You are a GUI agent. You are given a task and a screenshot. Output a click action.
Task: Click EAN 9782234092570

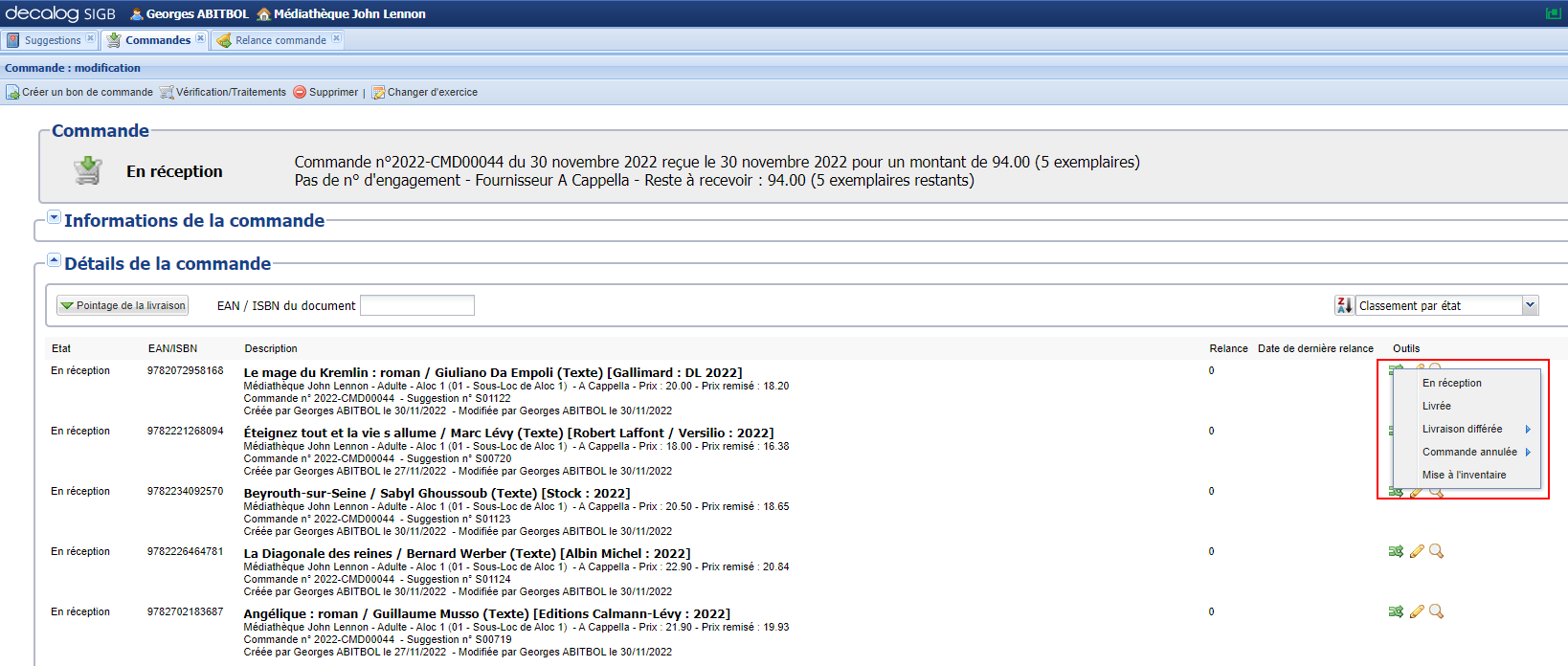(185, 491)
